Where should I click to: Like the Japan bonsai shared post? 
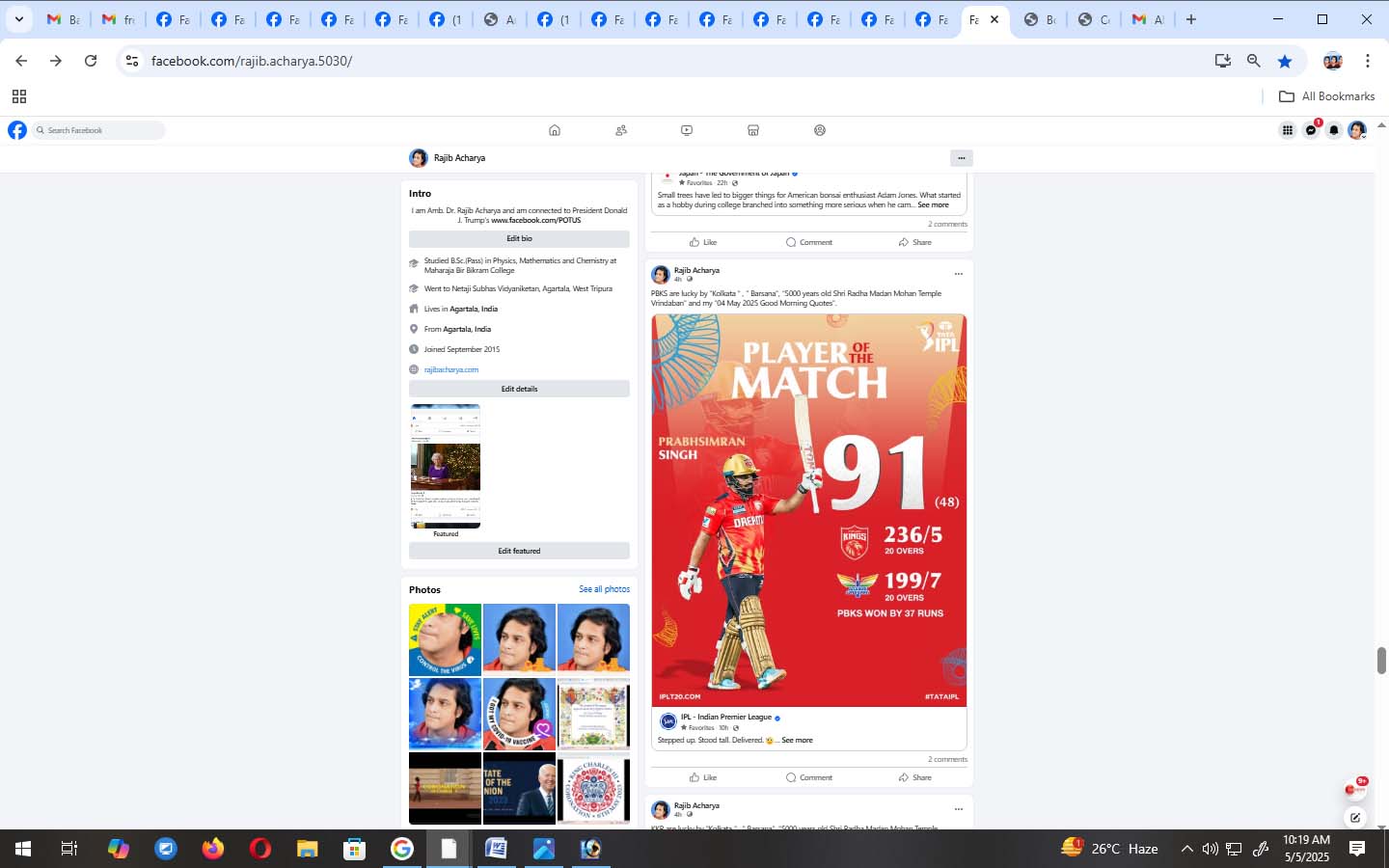(703, 242)
